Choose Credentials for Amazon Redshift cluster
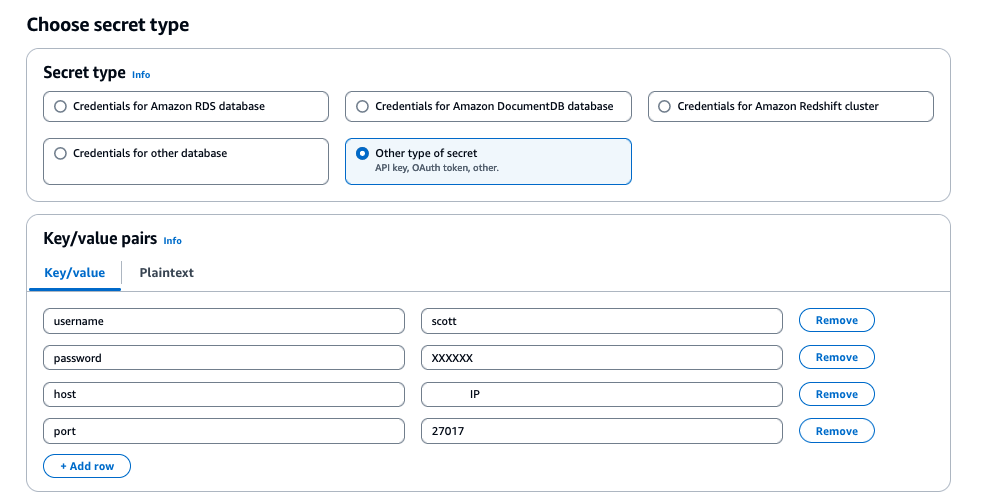The image size is (985, 501). [x=665, y=106]
